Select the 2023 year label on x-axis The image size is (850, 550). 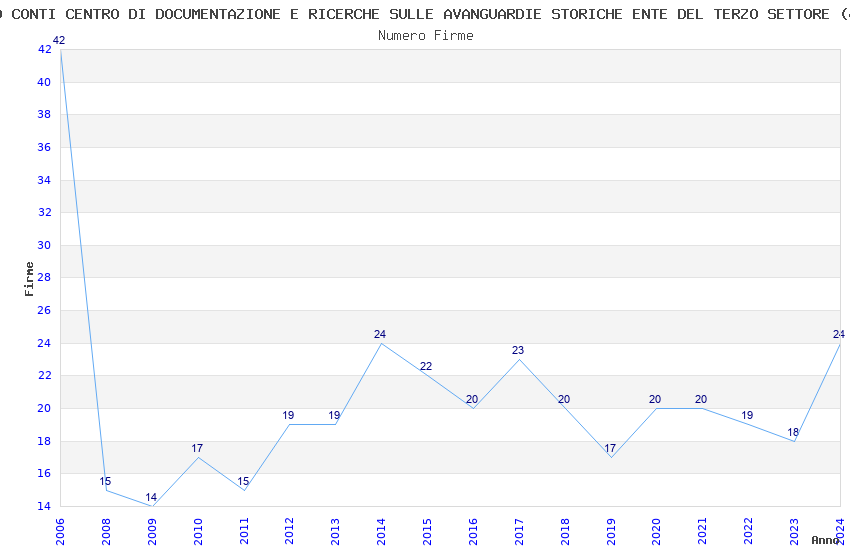click(x=794, y=531)
